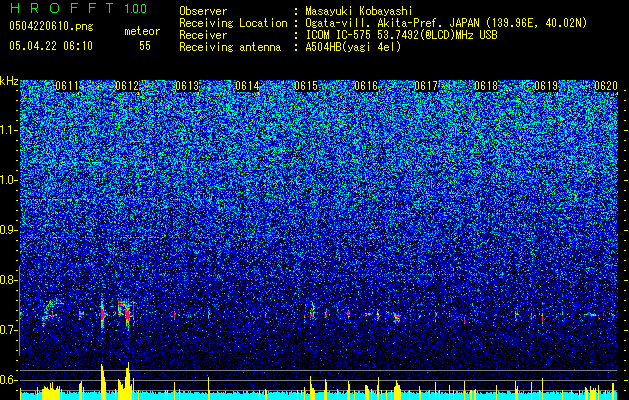
Task: Click the HROFFT 1.0.0 title text
Action: (x=78, y=8)
